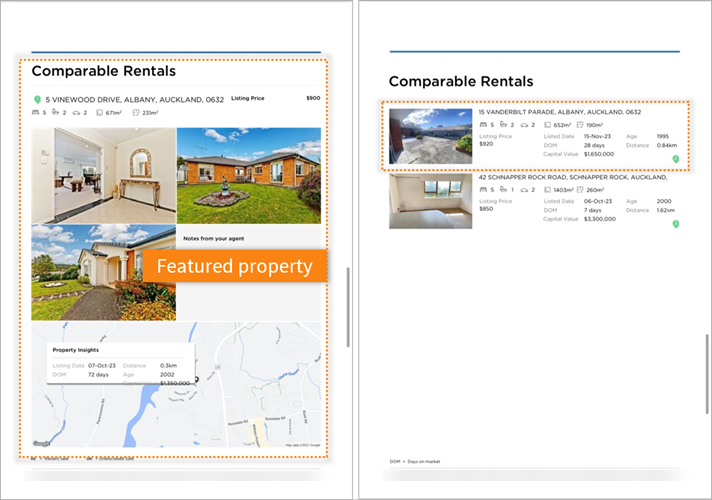Open the 15 Vanderbilt Parade thumbnail photo
712x500 pixels.
pos(430,136)
